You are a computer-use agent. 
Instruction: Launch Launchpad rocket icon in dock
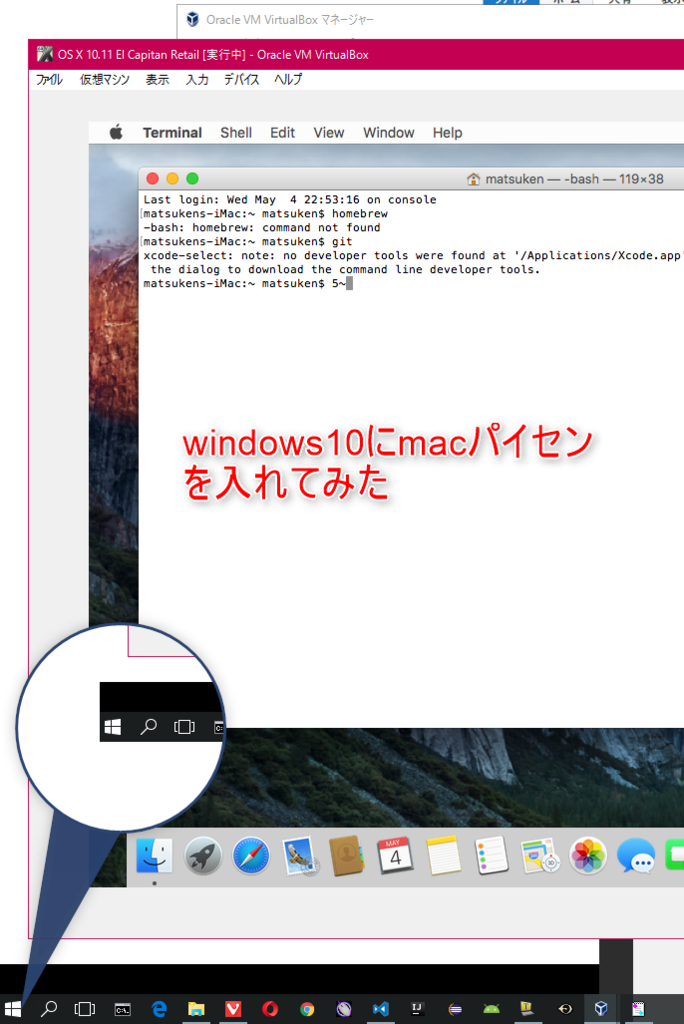(x=203, y=855)
